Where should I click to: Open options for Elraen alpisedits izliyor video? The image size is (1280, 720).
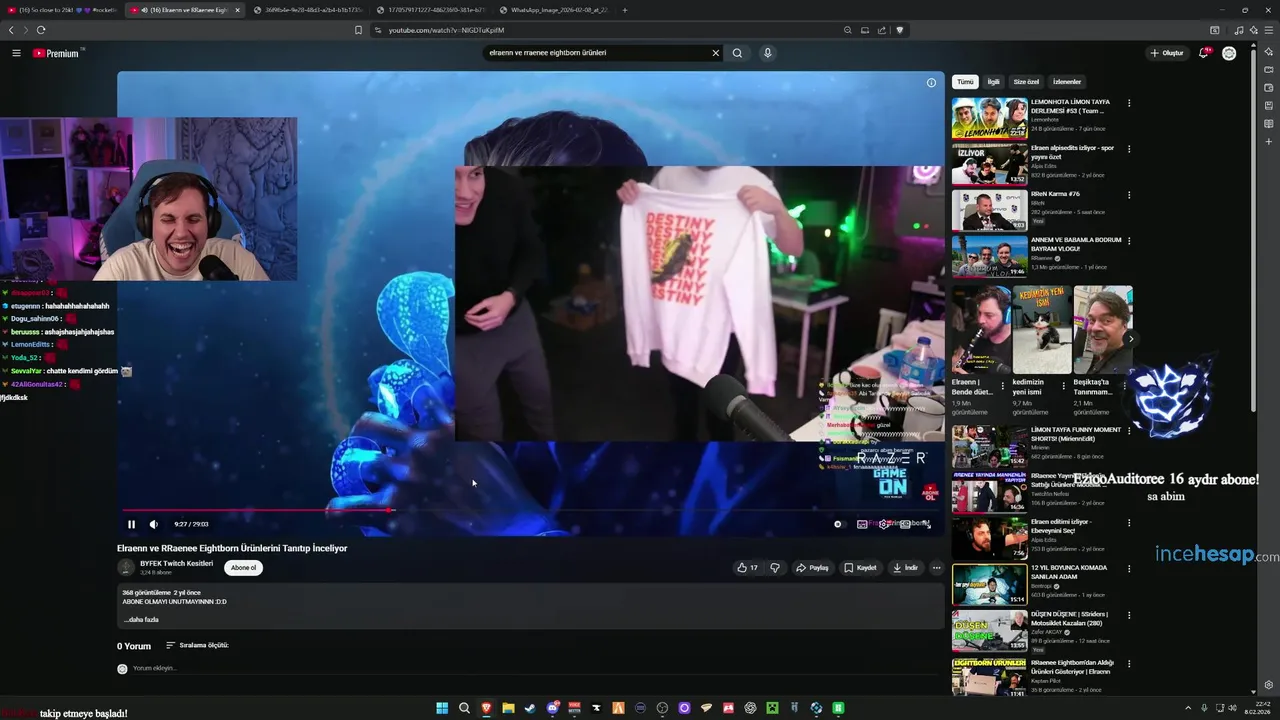(1129, 149)
